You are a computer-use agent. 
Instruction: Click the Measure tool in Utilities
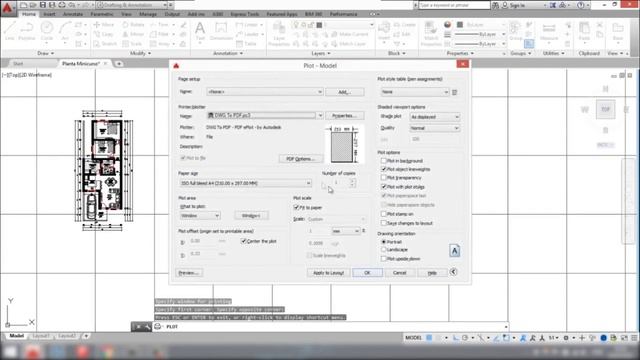(x=549, y=31)
